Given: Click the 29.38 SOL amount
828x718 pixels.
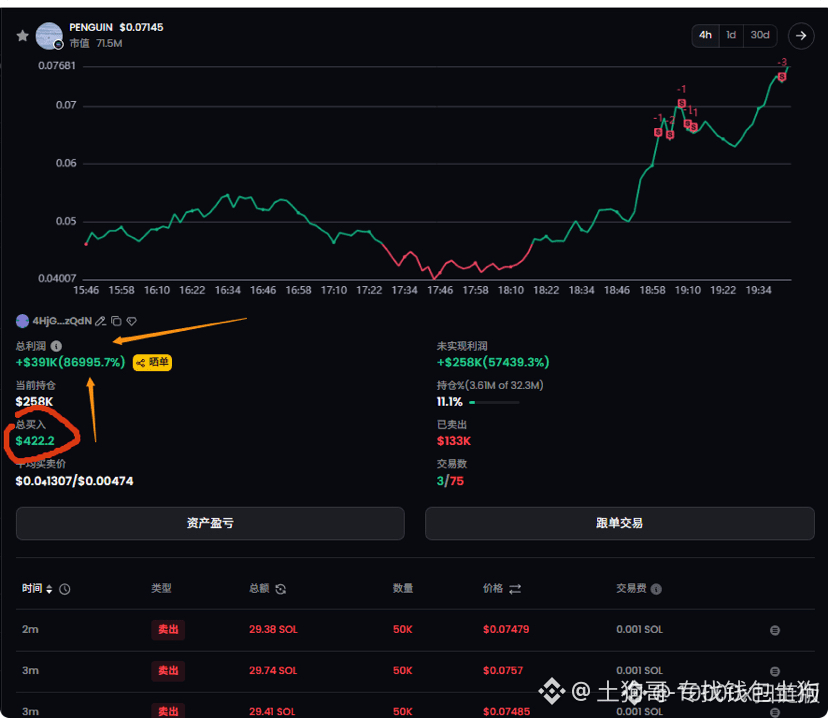Looking at the screenshot, I should coord(273,629).
